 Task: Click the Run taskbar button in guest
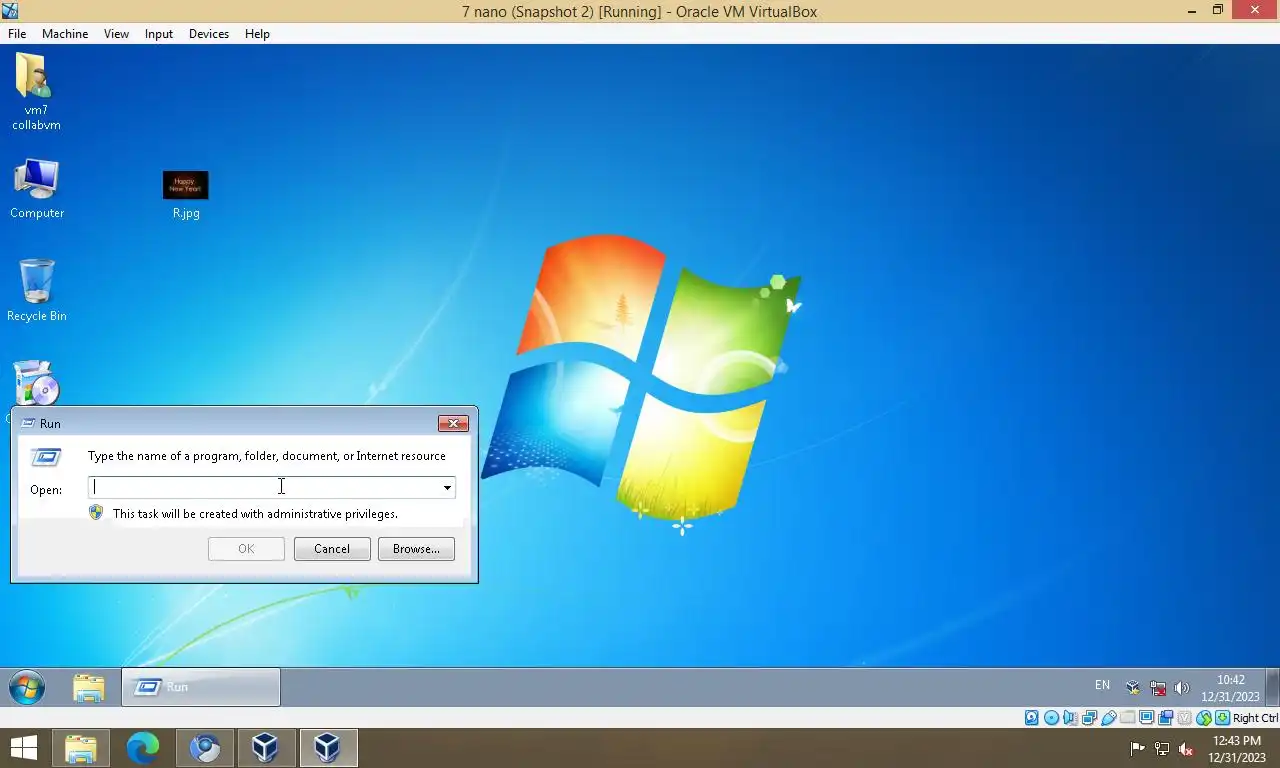[x=201, y=687]
